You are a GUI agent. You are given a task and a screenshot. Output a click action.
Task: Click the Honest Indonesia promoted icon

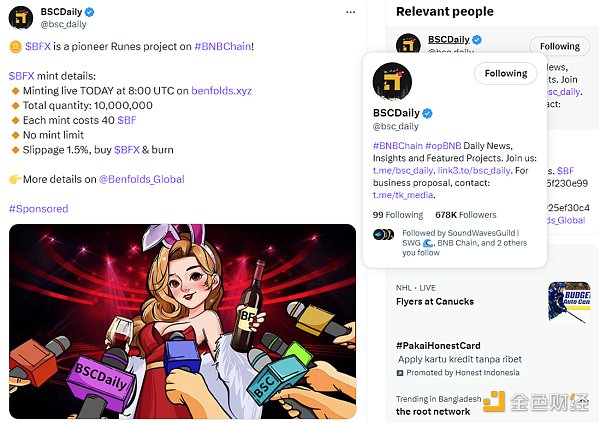coord(400,373)
